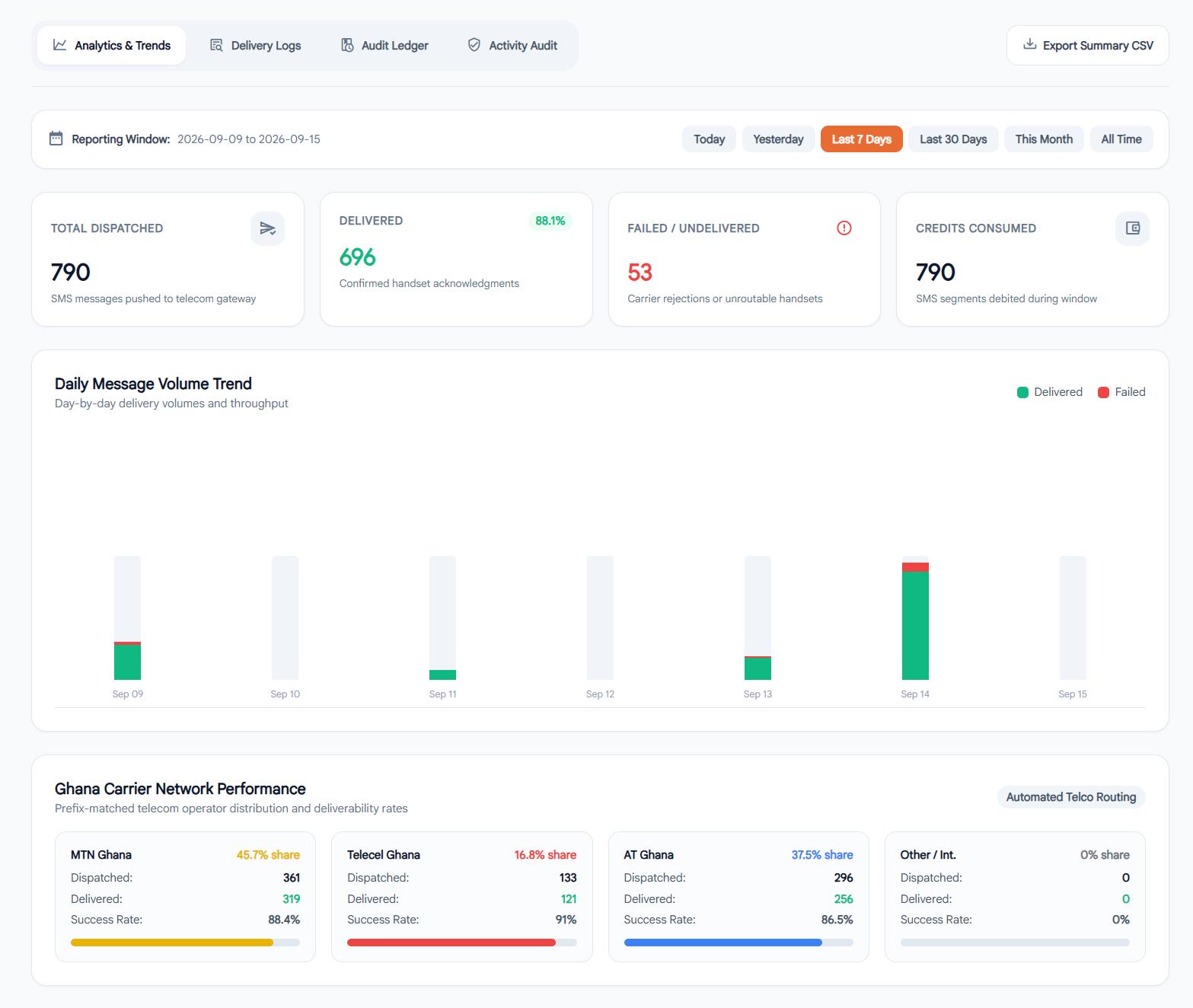
Task: Click the 88.1% delivered rate badge
Action: pyautogui.click(x=550, y=221)
